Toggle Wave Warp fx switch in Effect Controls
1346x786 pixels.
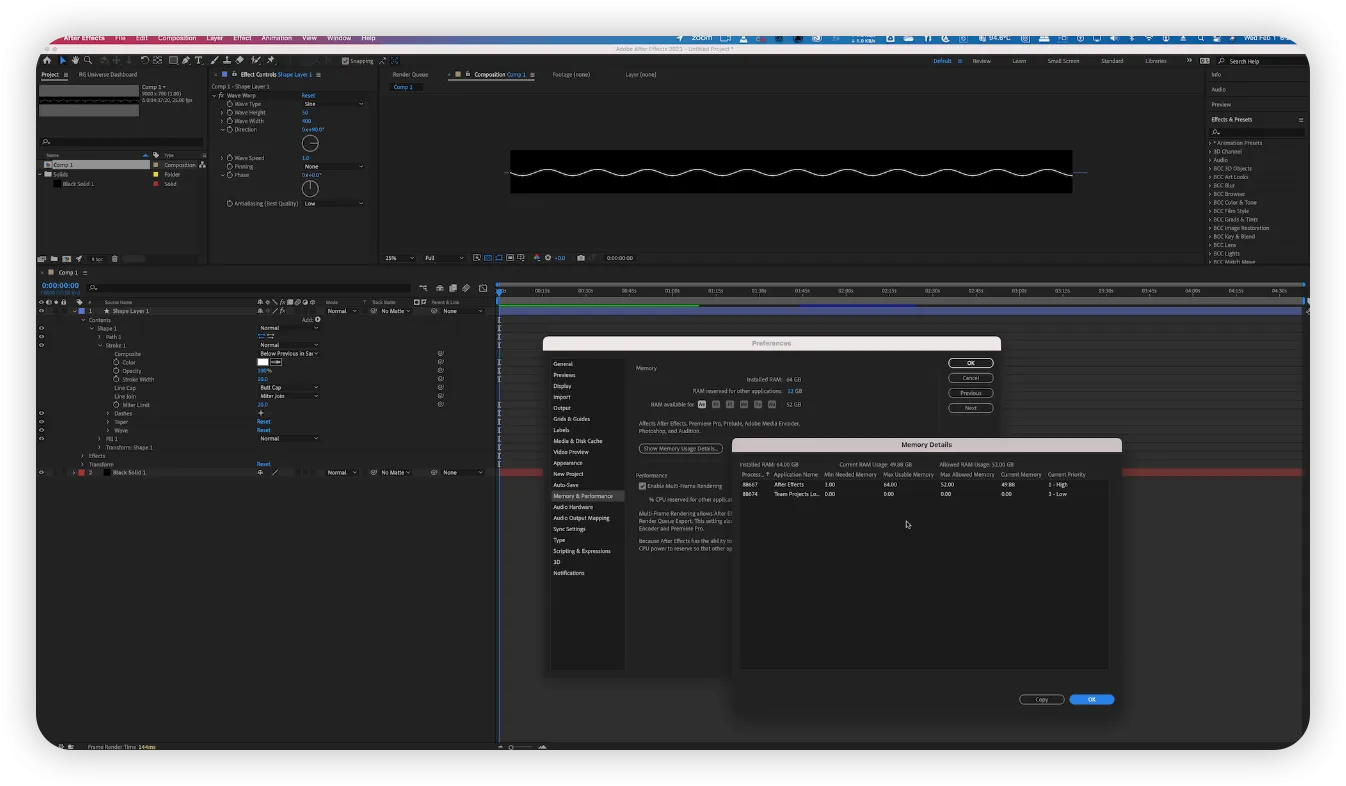[x=221, y=96]
